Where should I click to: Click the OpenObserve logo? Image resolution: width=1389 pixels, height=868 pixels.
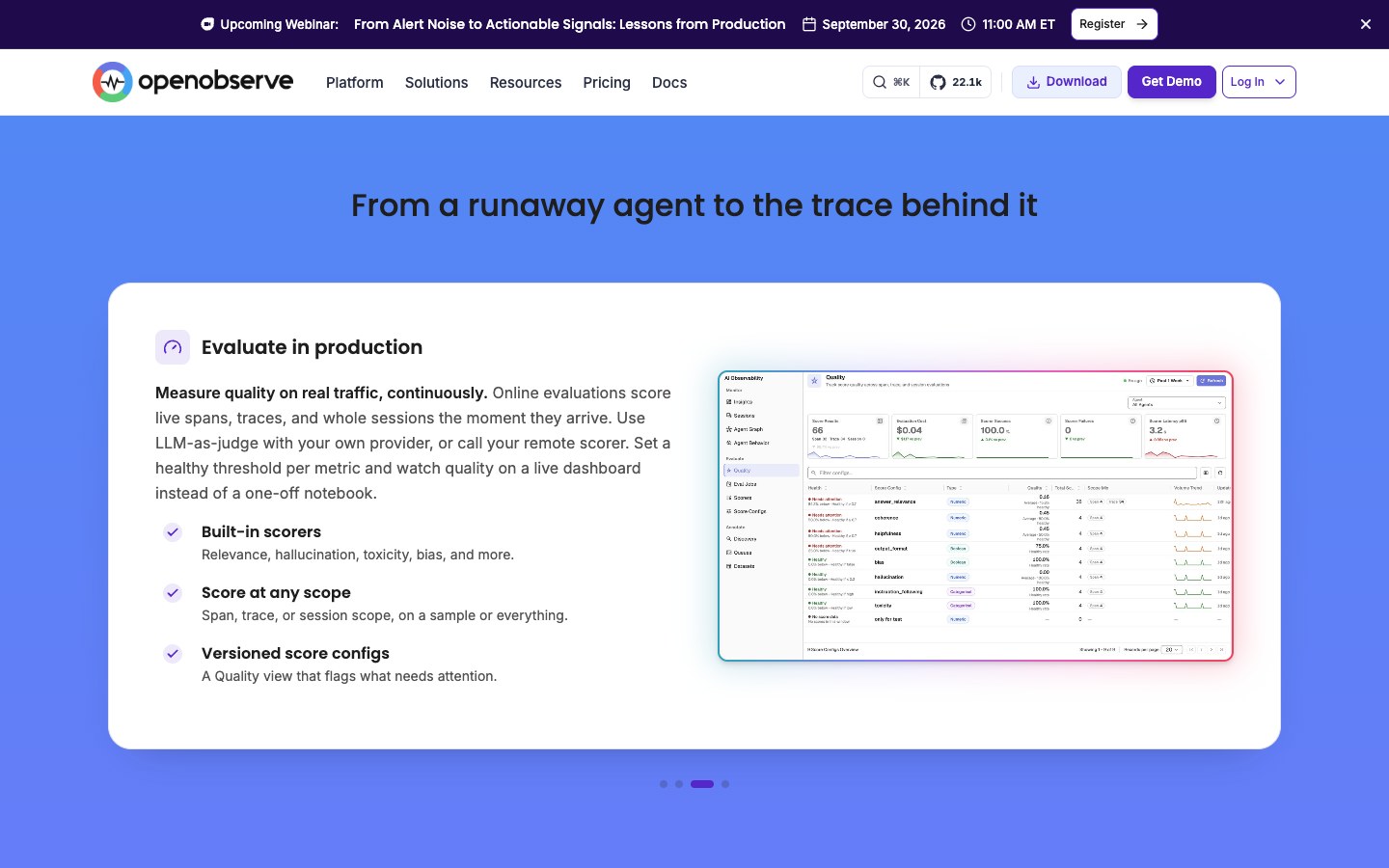193,82
